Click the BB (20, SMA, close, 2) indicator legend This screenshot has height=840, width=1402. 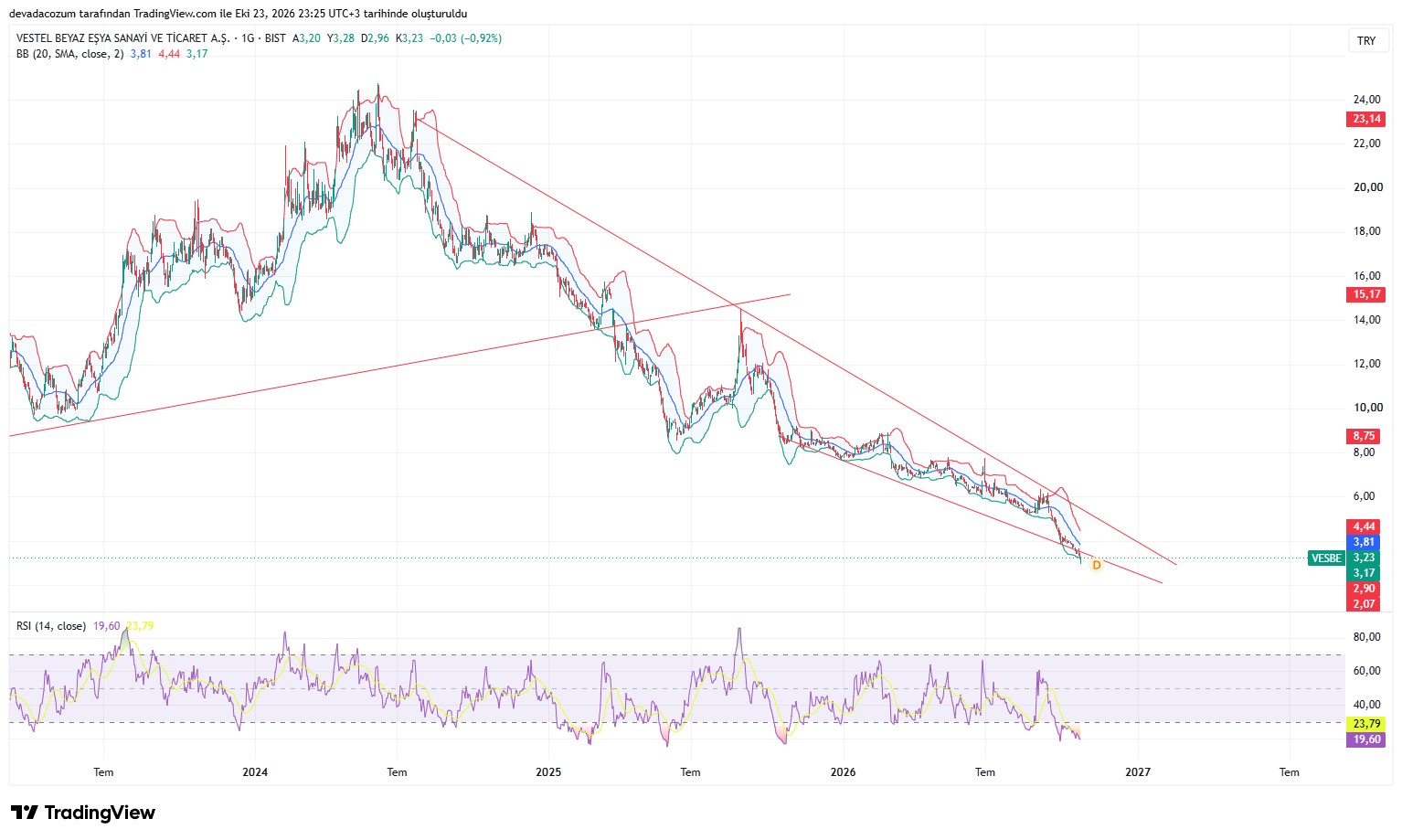pyautogui.click(x=69, y=54)
